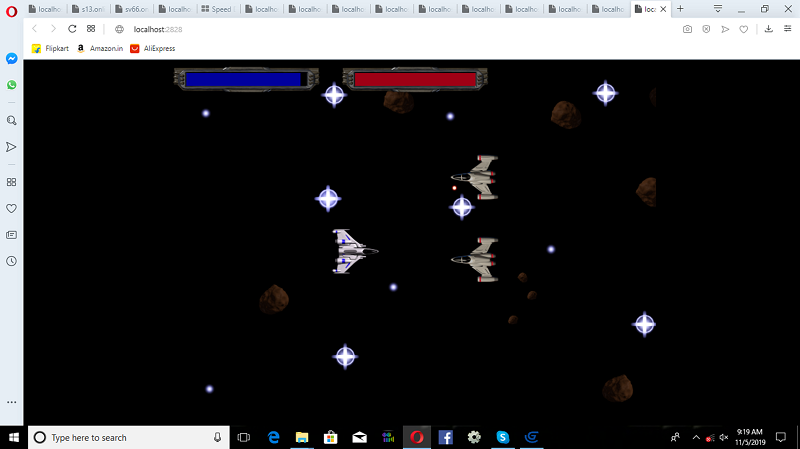Open the Amazon.in bookmark
The image size is (800, 449).
click(100, 48)
